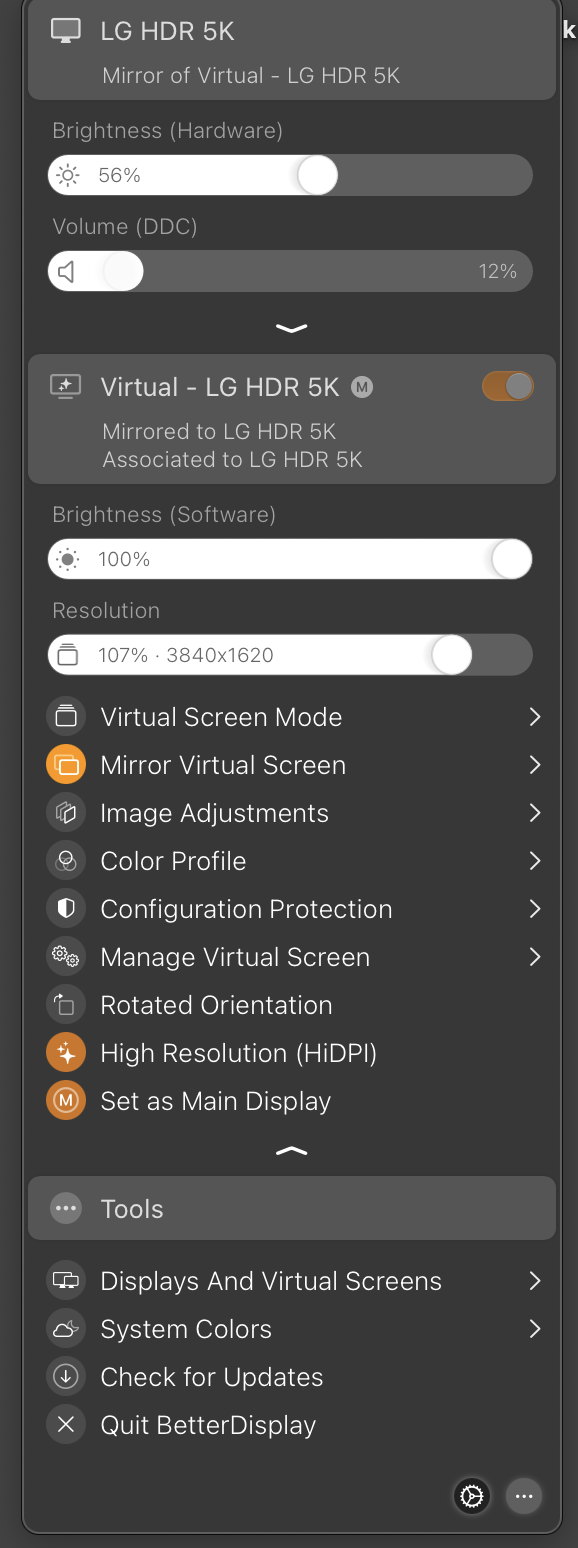Collapse section with upward chevron above Tools

click(x=291, y=1152)
